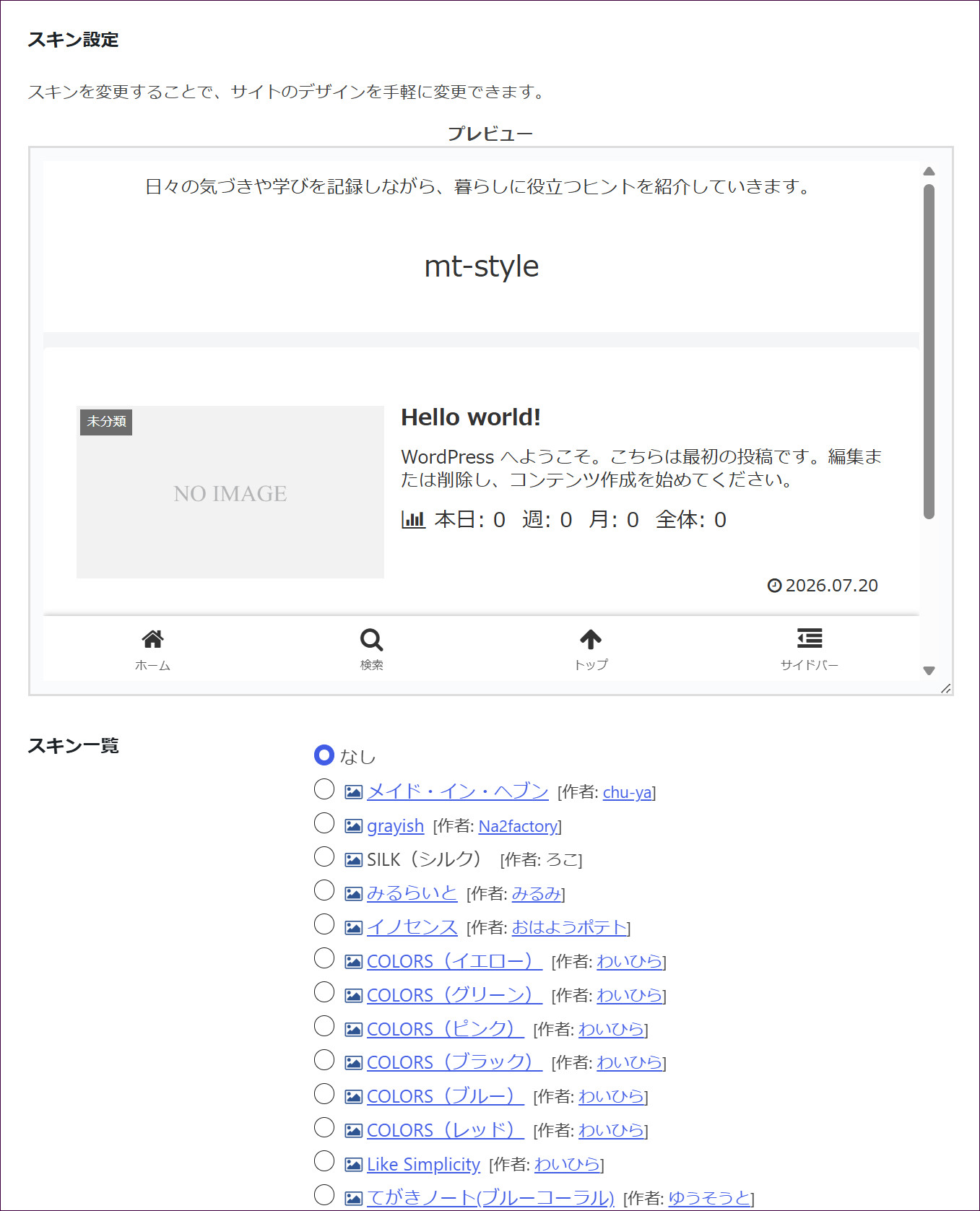Open author link ゆうそうと

(x=709, y=1199)
